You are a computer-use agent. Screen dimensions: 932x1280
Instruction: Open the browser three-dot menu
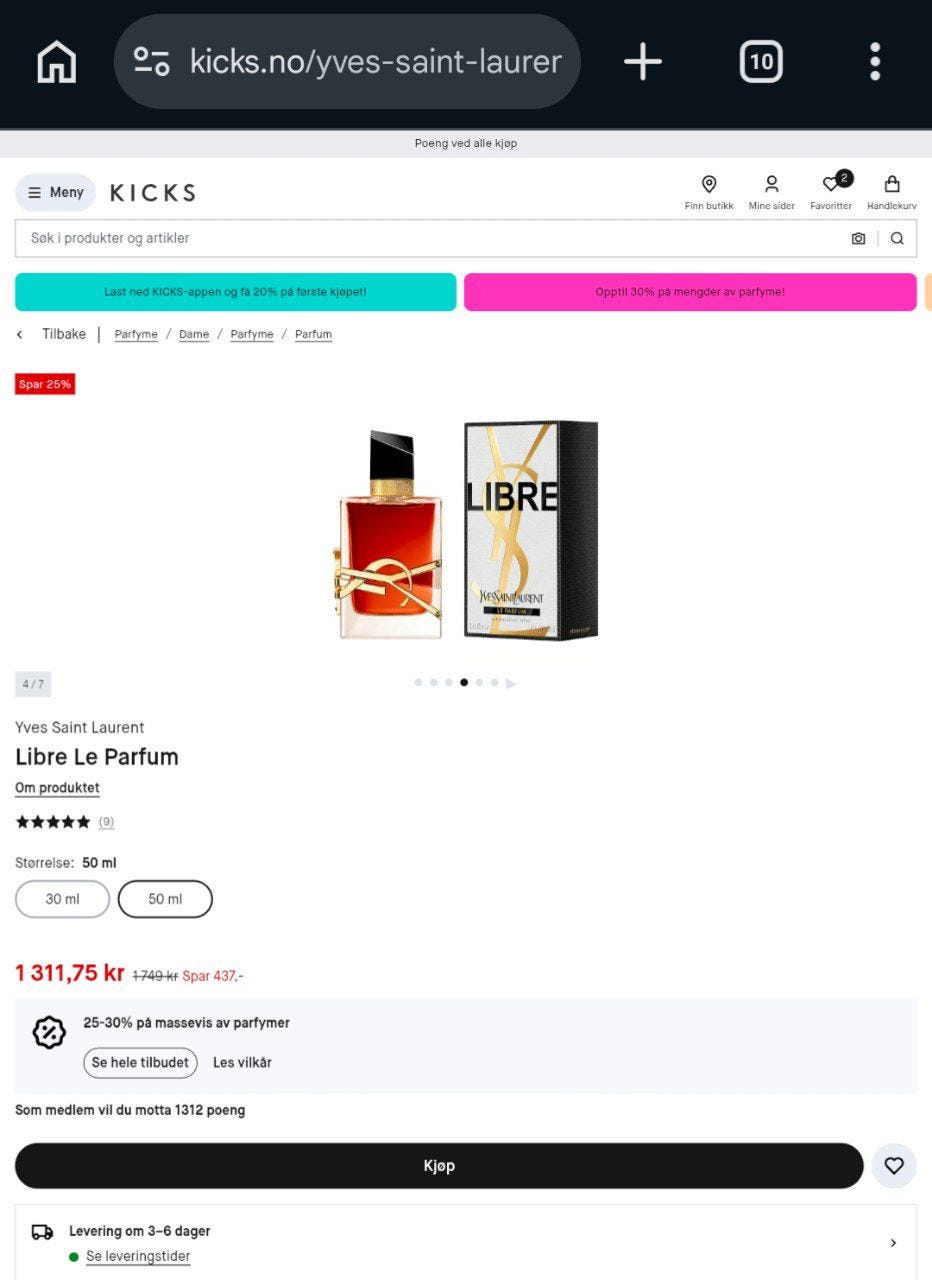[x=875, y=62]
